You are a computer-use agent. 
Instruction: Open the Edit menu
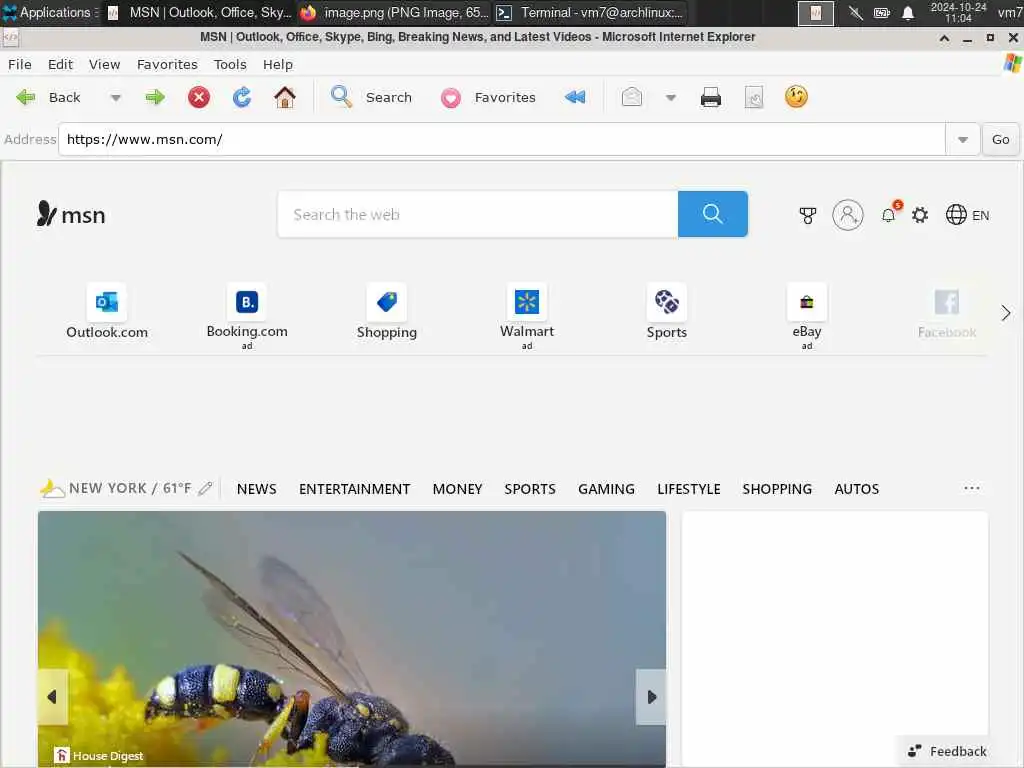coord(60,64)
